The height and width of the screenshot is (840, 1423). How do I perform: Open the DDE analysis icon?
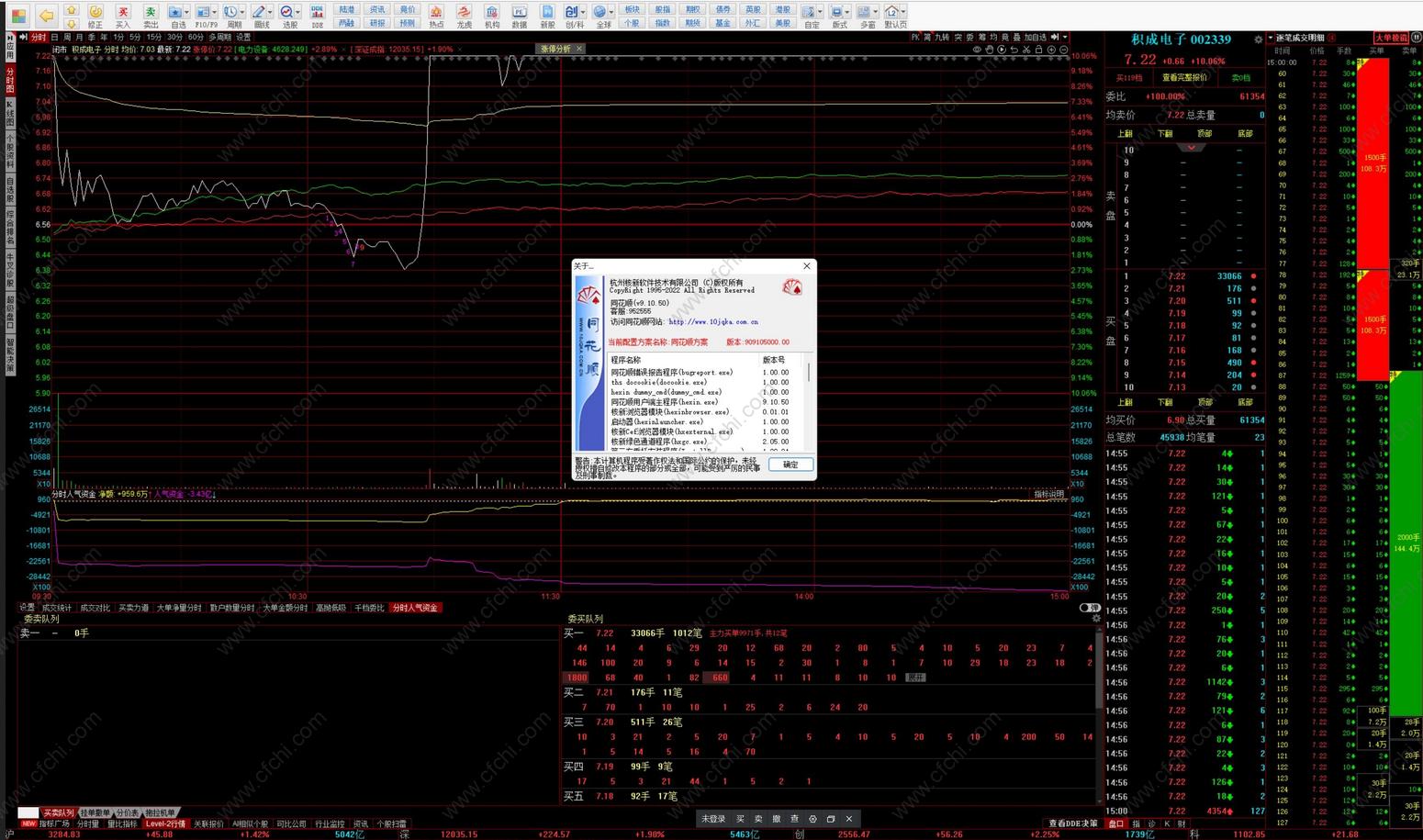tap(317, 15)
